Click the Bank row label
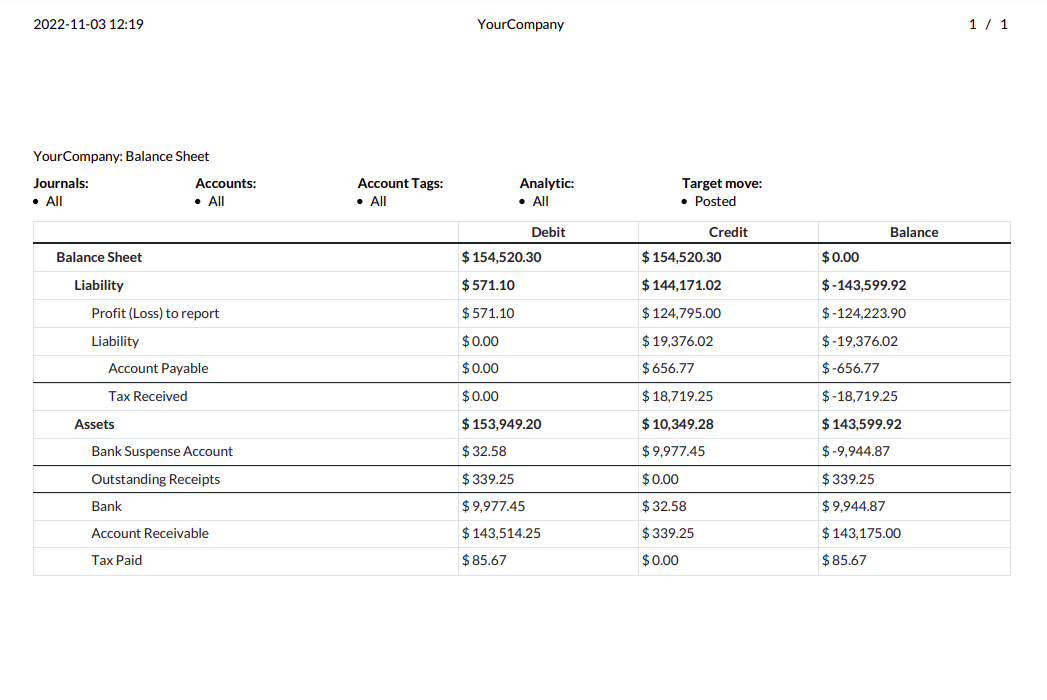 pos(106,506)
